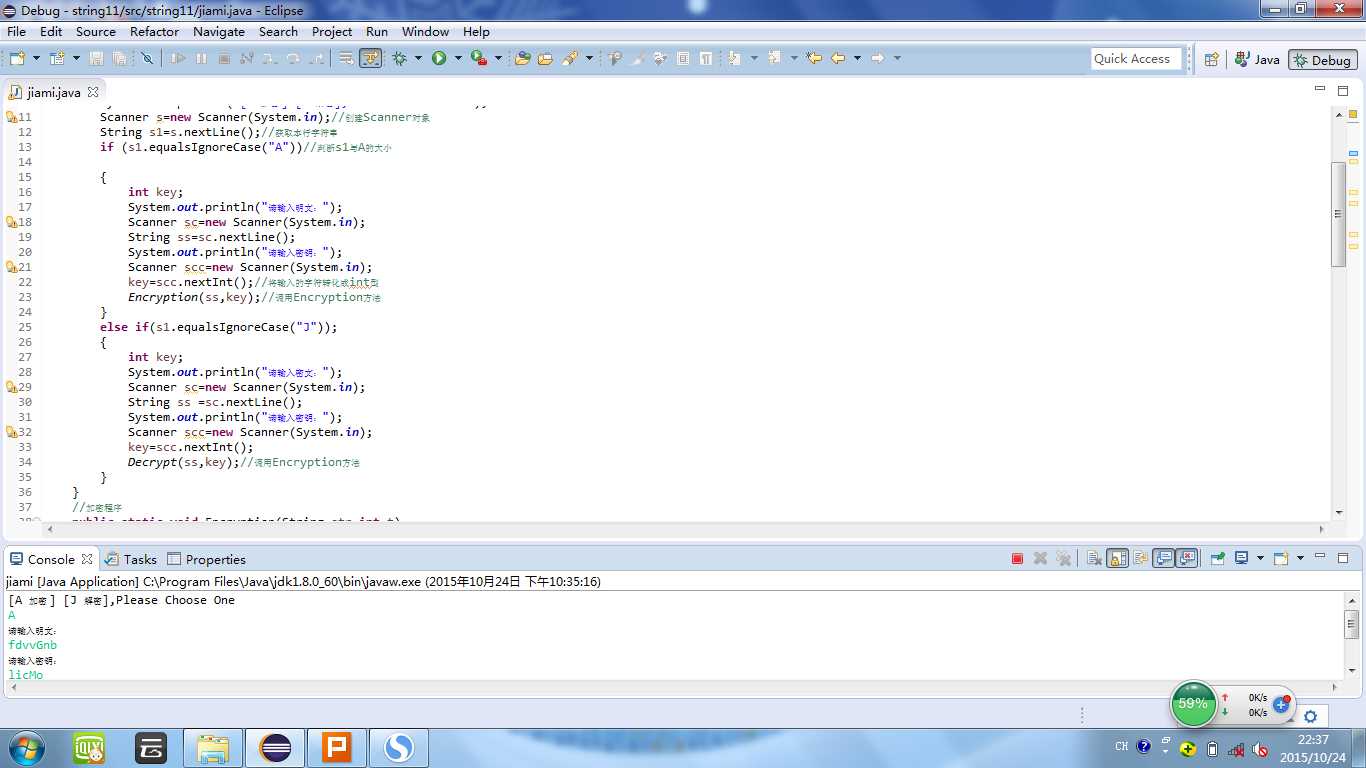Click warning marker on line 11
1366x768 pixels.
[x=11, y=117]
